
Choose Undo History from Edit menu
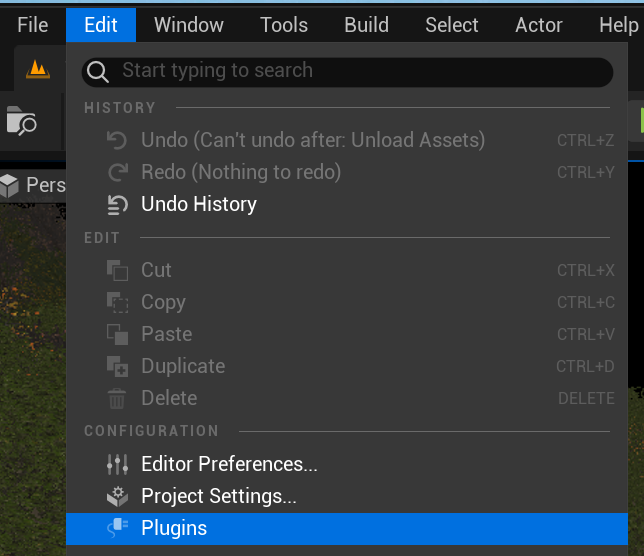point(199,205)
